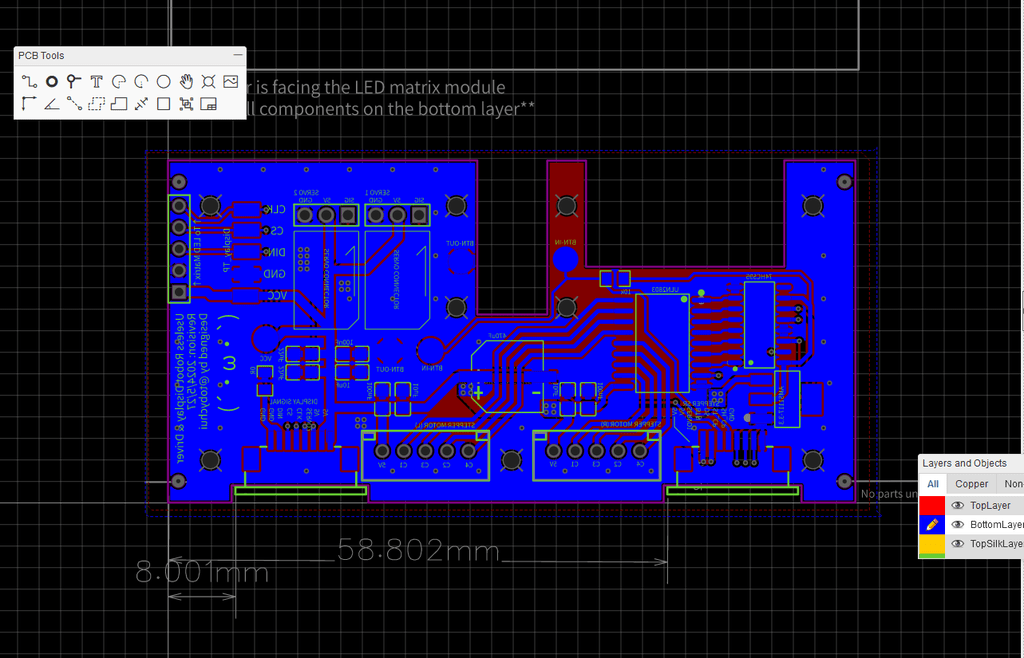This screenshot has height=658, width=1024.
Task: Select the Rectangle tool
Action: point(163,104)
